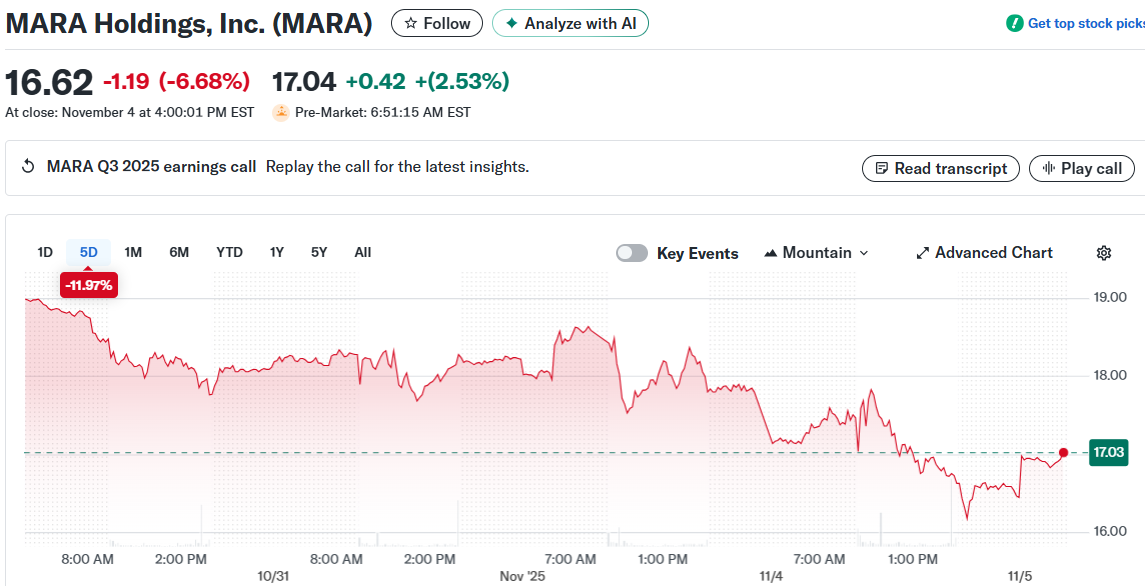Open Get top stock picks link
1145x586 pixels.
[x=1084, y=23]
